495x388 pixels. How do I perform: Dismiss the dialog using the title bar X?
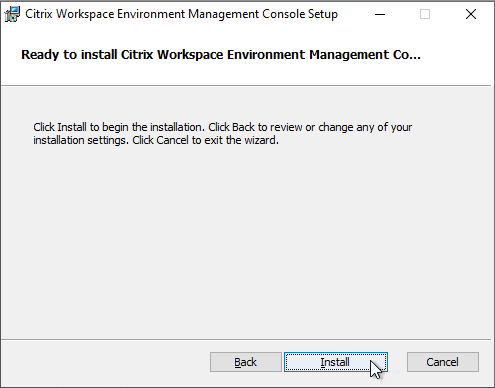tap(471, 14)
